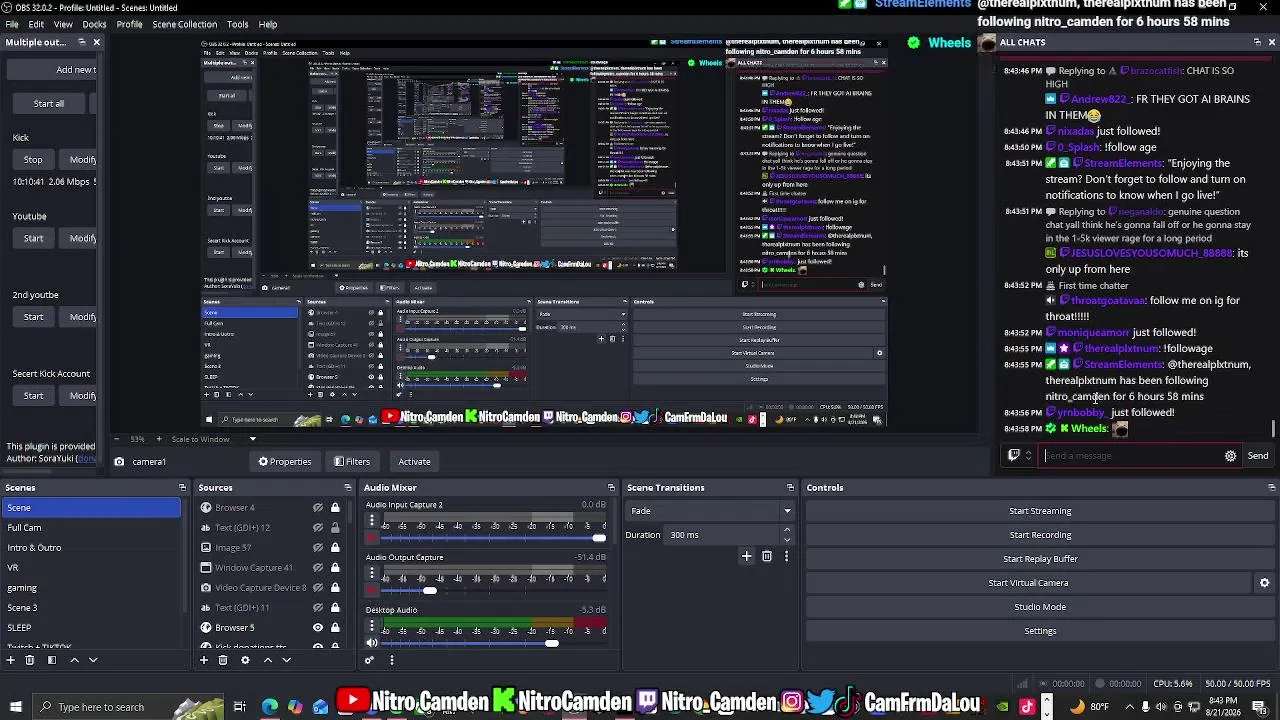Image resolution: width=1280 pixels, height=720 pixels.
Task: Open Audio Input Capture 2 options menu
Action: tap(372, 522)
